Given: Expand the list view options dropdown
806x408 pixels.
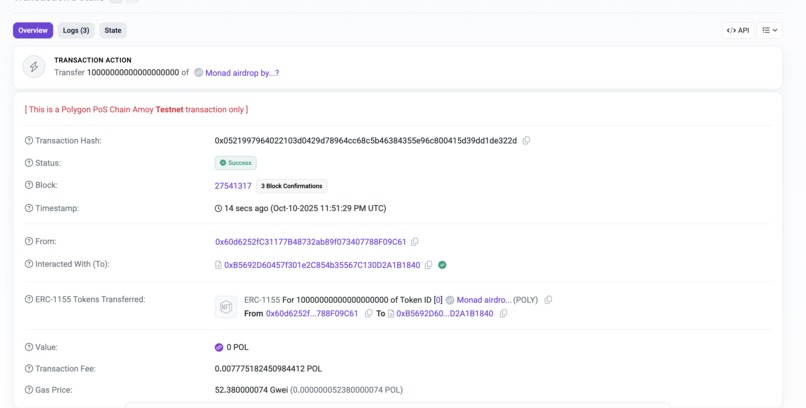Looking at the screenshot, I should [x=770, y=30].
